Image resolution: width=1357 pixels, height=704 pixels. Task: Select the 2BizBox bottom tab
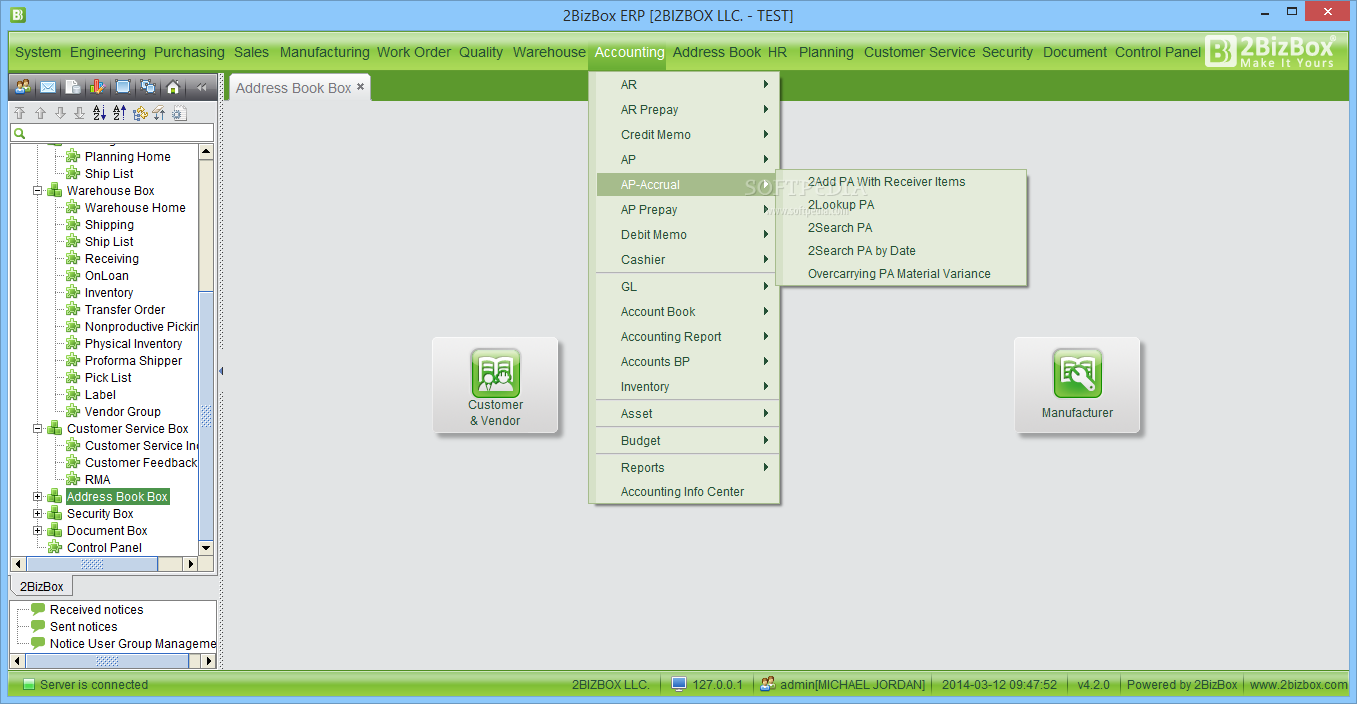click(x=42, y=587)
